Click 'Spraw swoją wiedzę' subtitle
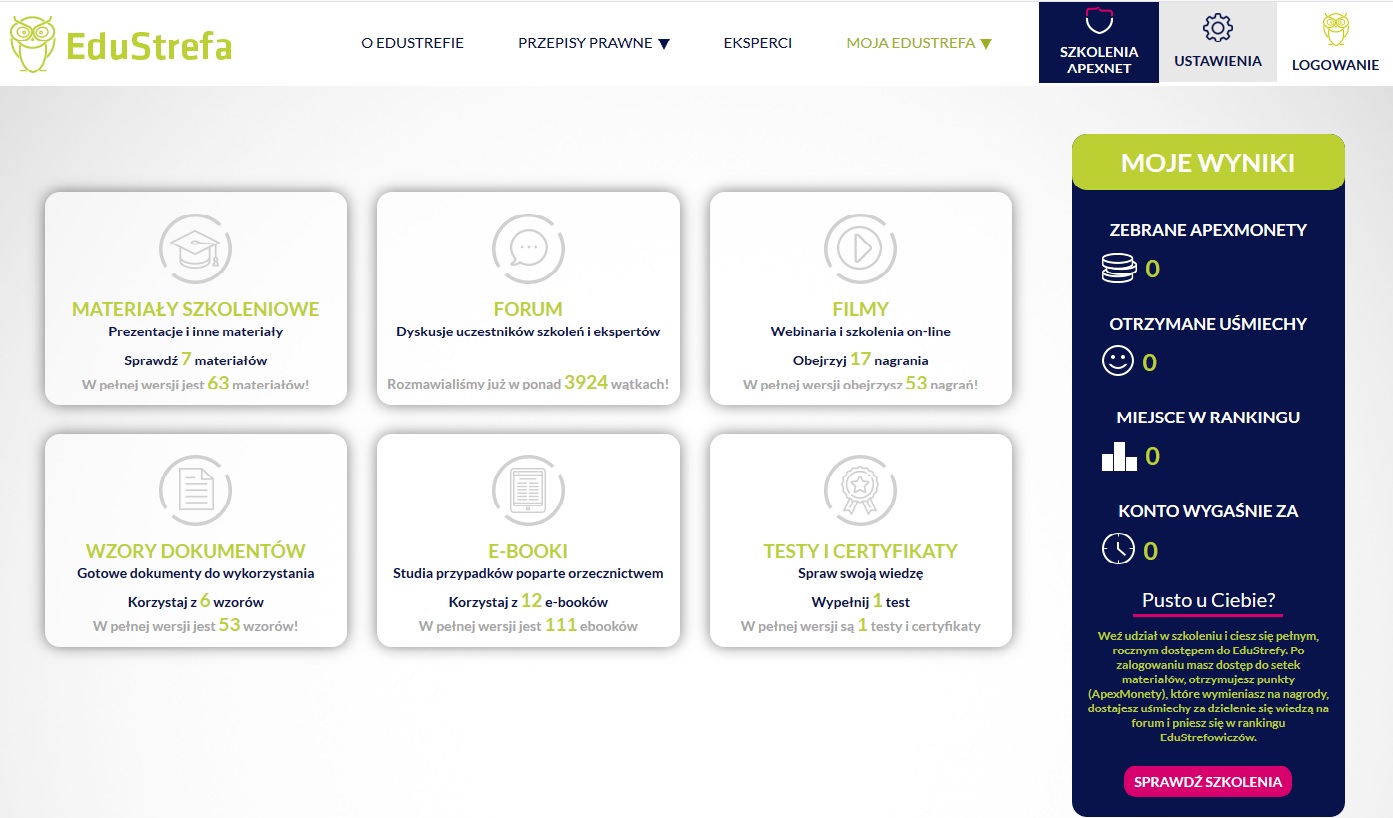The image size is (1393, 818). [x=860, y=574]
